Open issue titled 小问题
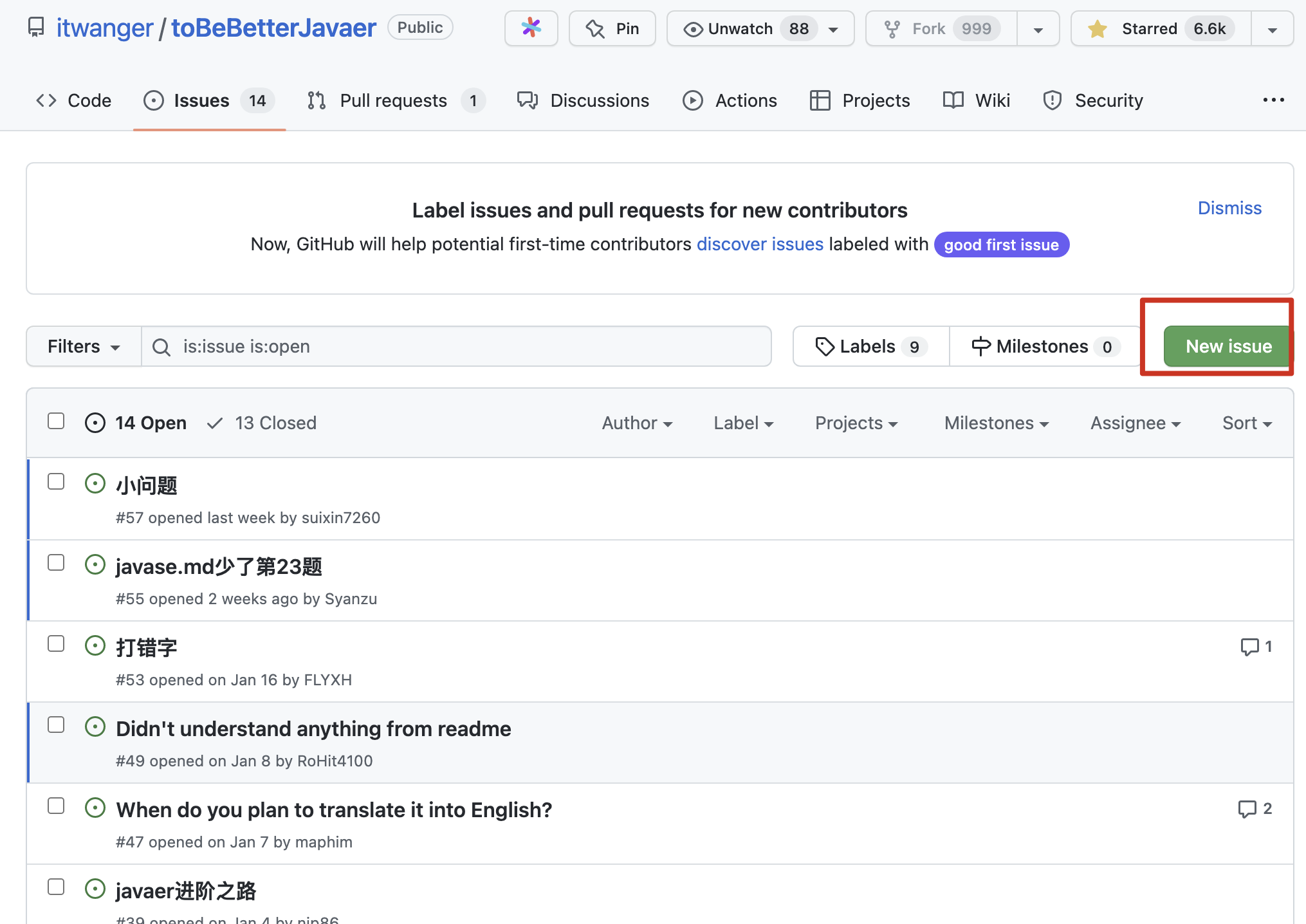Viewport: 1306px width, 924px height. tap(147, 485)
